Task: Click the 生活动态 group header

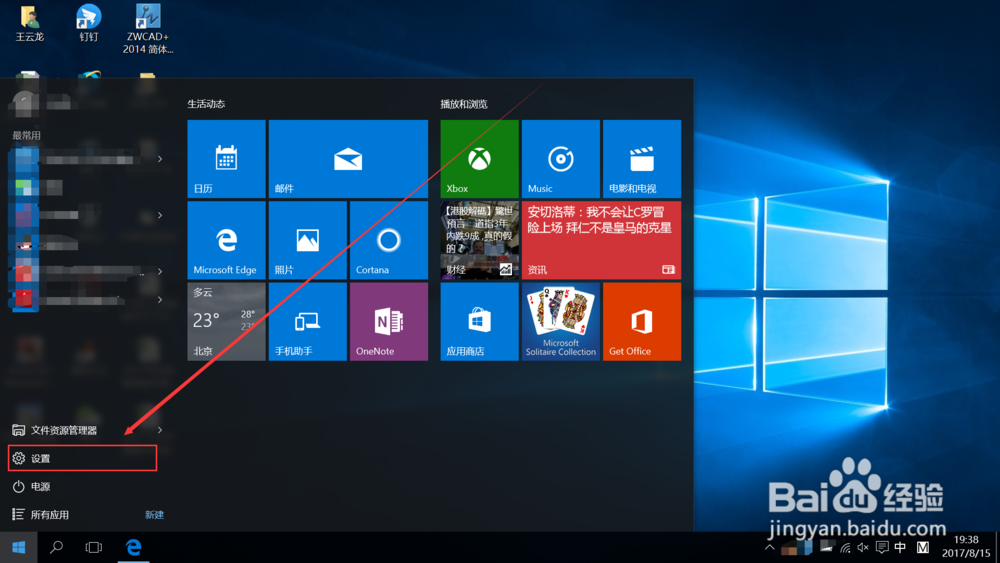Action: (x=206, y=104)
